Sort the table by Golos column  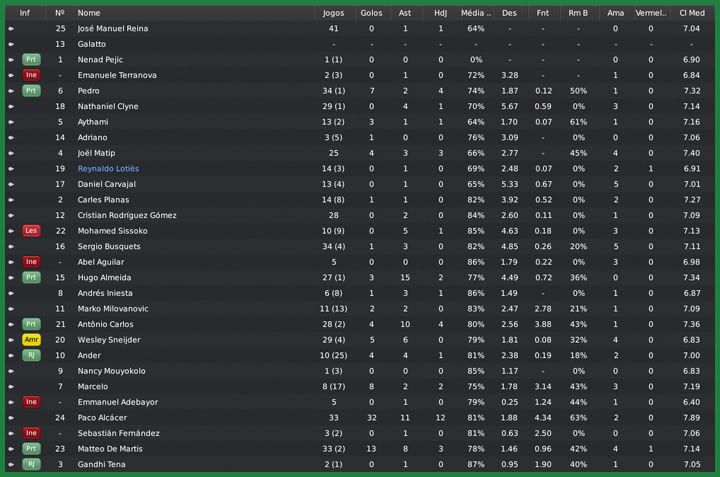(x=371, y=13)
